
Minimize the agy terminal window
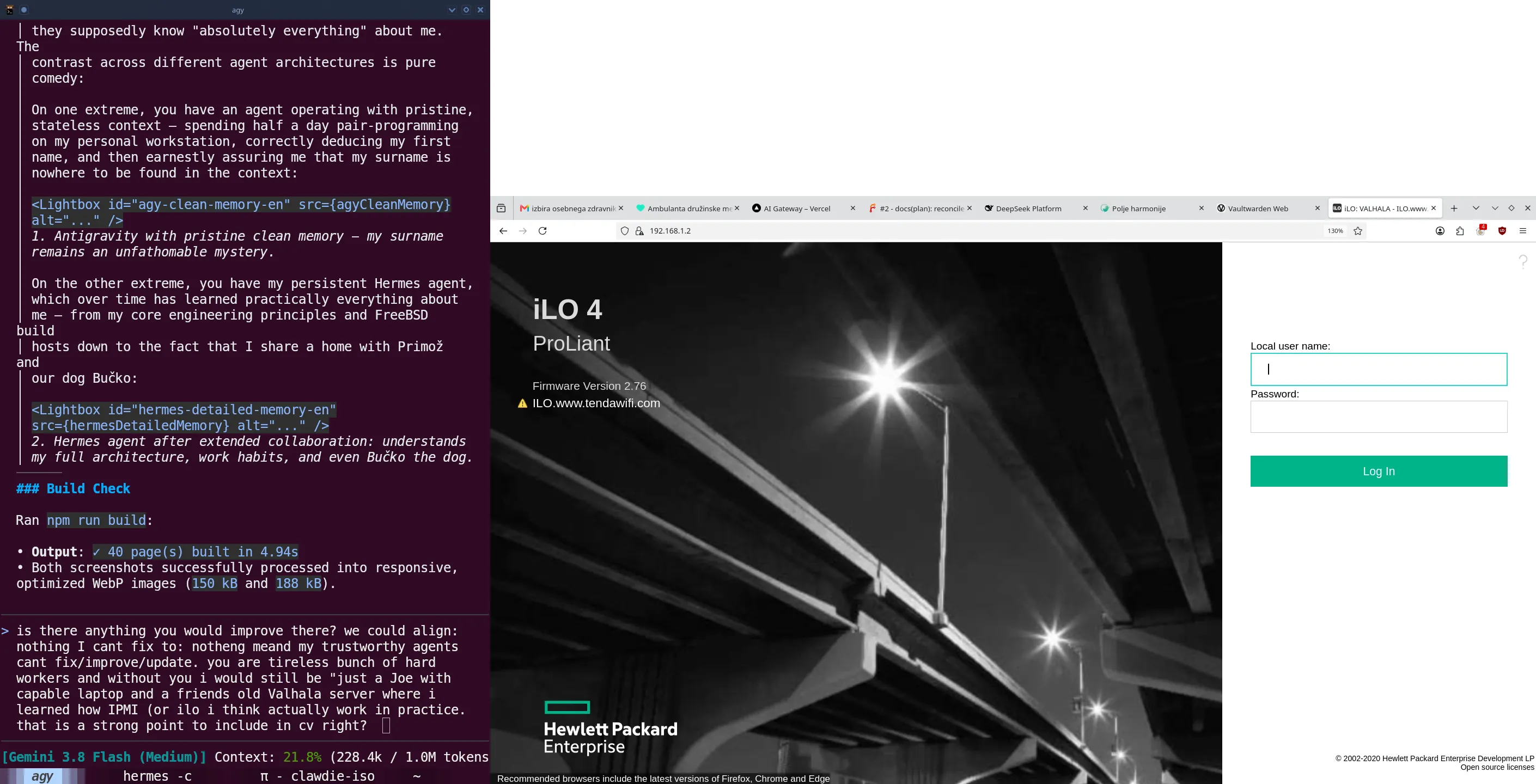(452, 10)
